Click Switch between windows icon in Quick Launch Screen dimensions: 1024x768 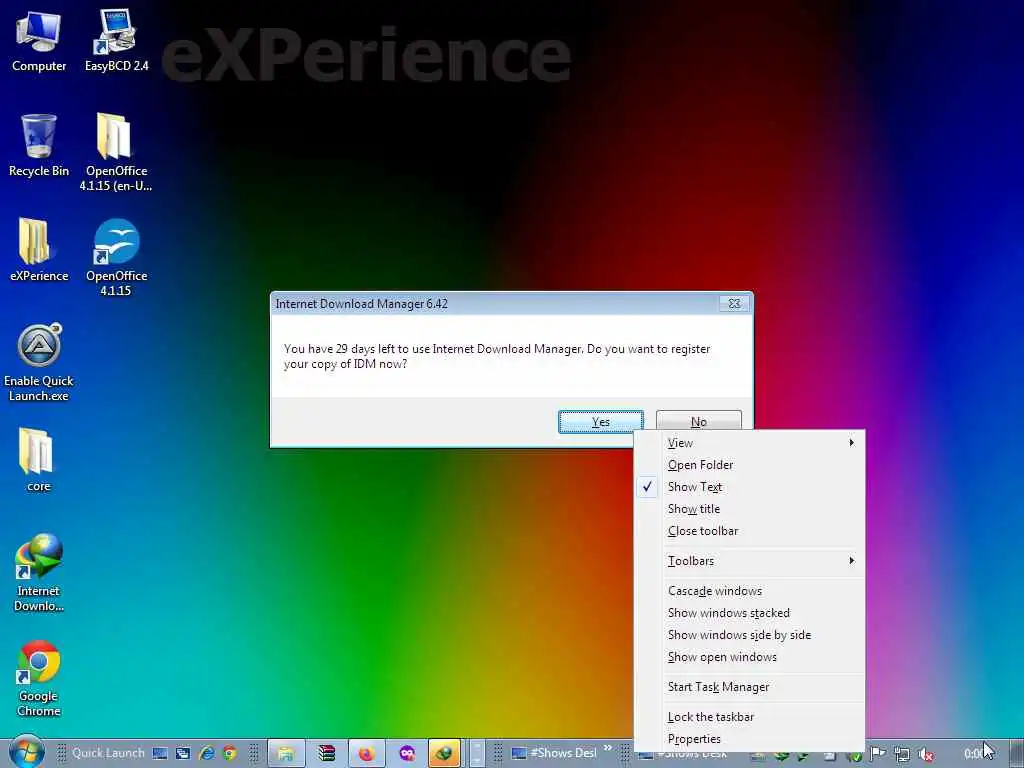coord(183,753)
